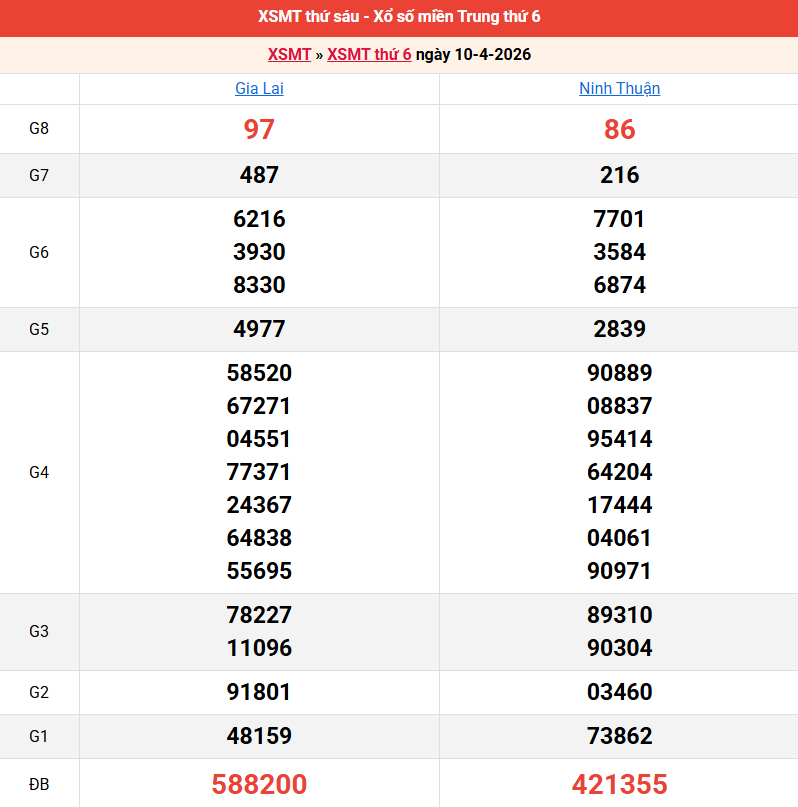Click Ninh Thuận G3 number 89310

[x=619, y=615]
